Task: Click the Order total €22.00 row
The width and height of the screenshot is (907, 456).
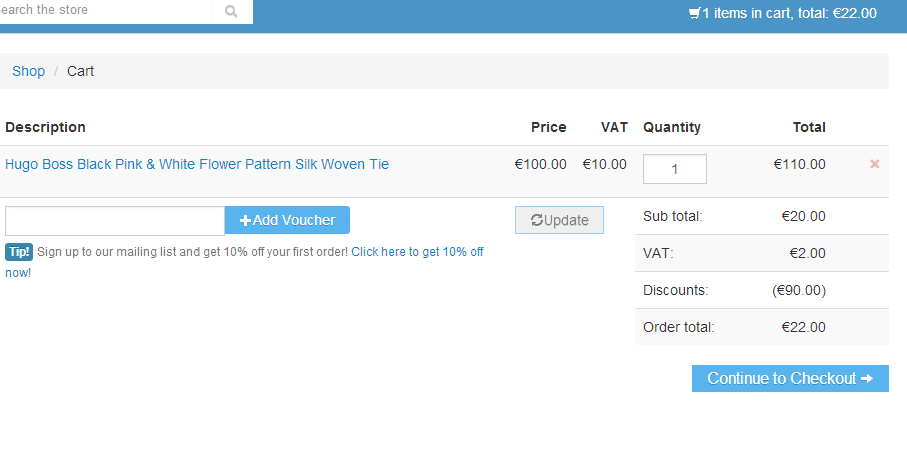Action: pos(761,327)
